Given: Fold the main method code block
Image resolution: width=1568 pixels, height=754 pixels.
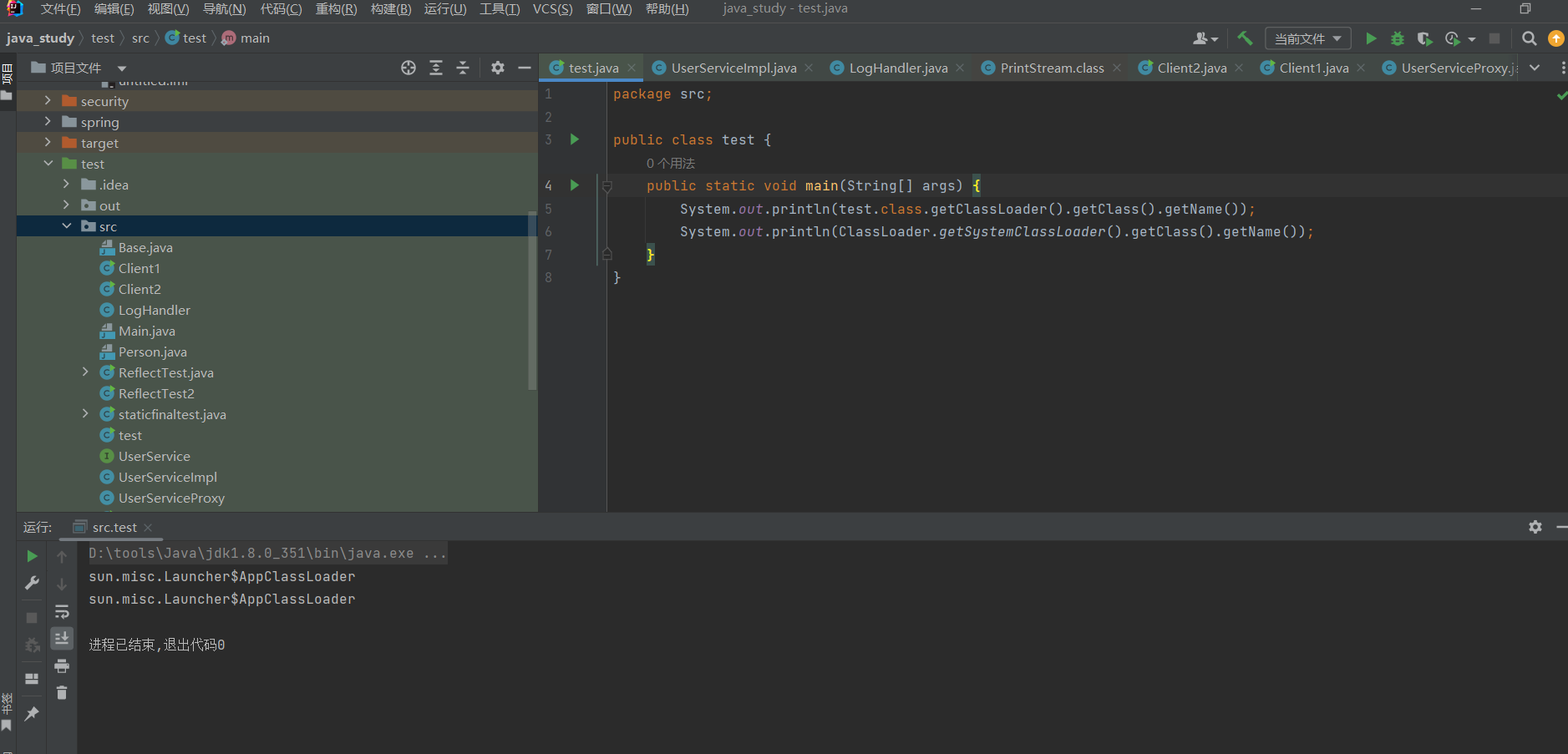Looking at the screenshot, I should click(x=607, y=186).
